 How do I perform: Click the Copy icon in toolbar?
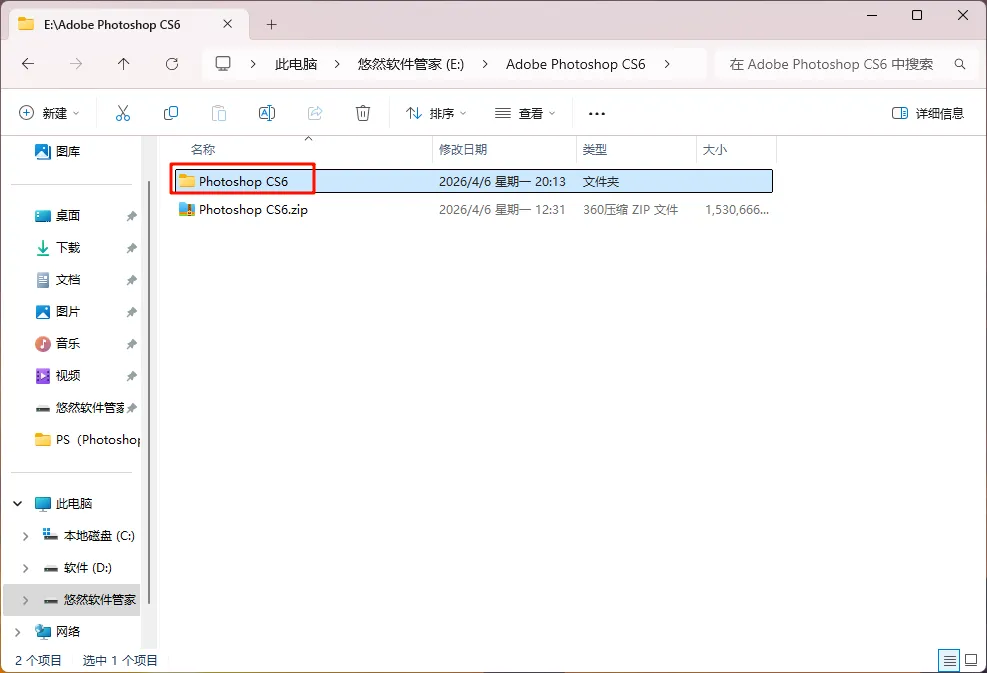[x=171, y=113]
